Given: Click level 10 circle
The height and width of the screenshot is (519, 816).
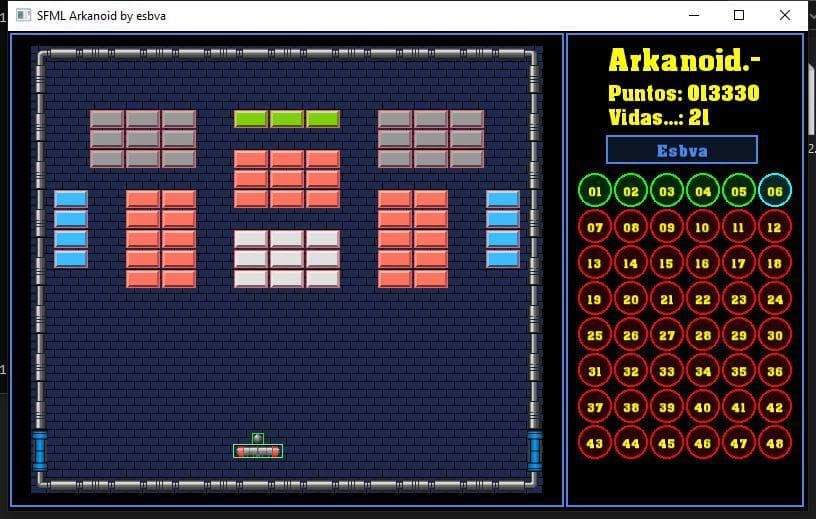Looking at the screenshot, I should (703, 227).
